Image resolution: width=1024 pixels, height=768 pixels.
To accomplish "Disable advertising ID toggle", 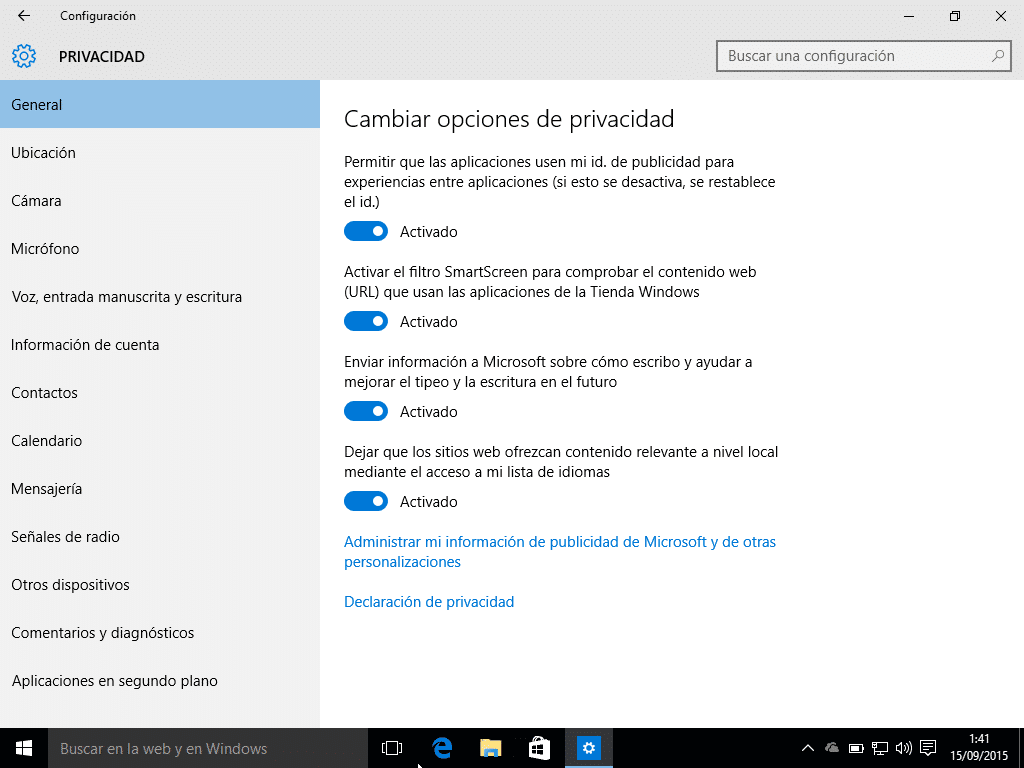I will [366, 231].
